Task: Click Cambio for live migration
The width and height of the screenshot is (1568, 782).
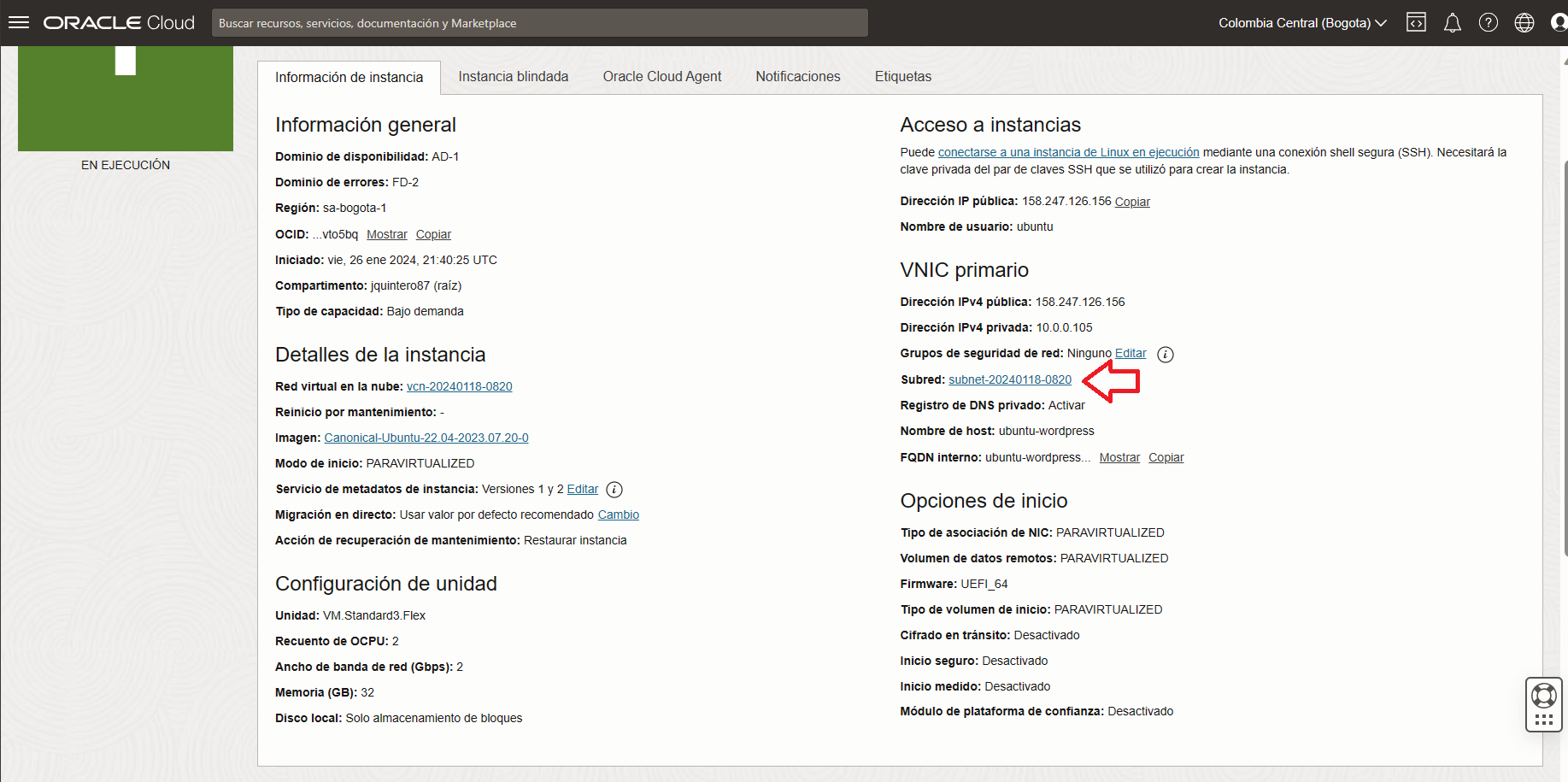Action: click(619, 514)
